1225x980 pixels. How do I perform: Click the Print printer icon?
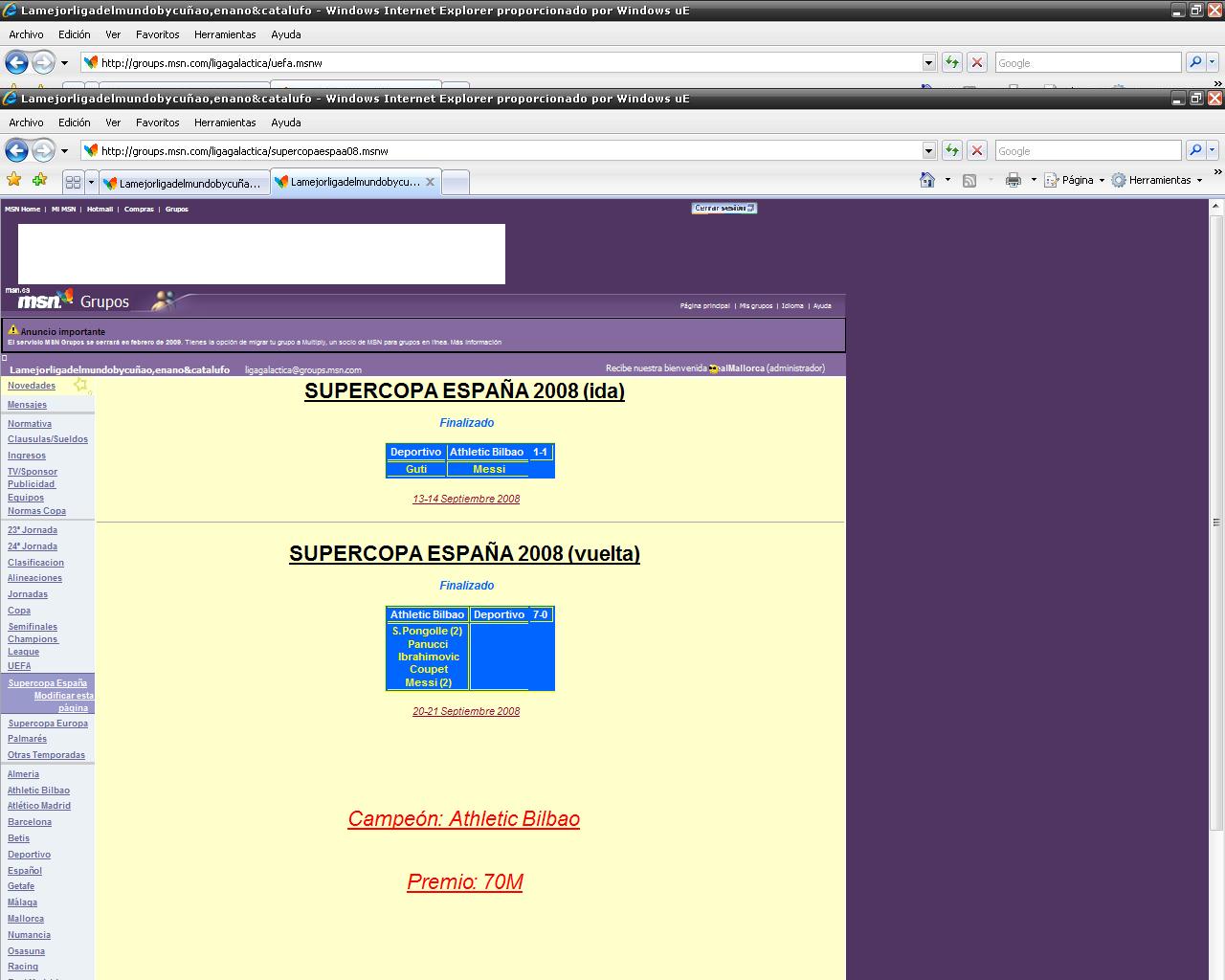[1013, 180]
